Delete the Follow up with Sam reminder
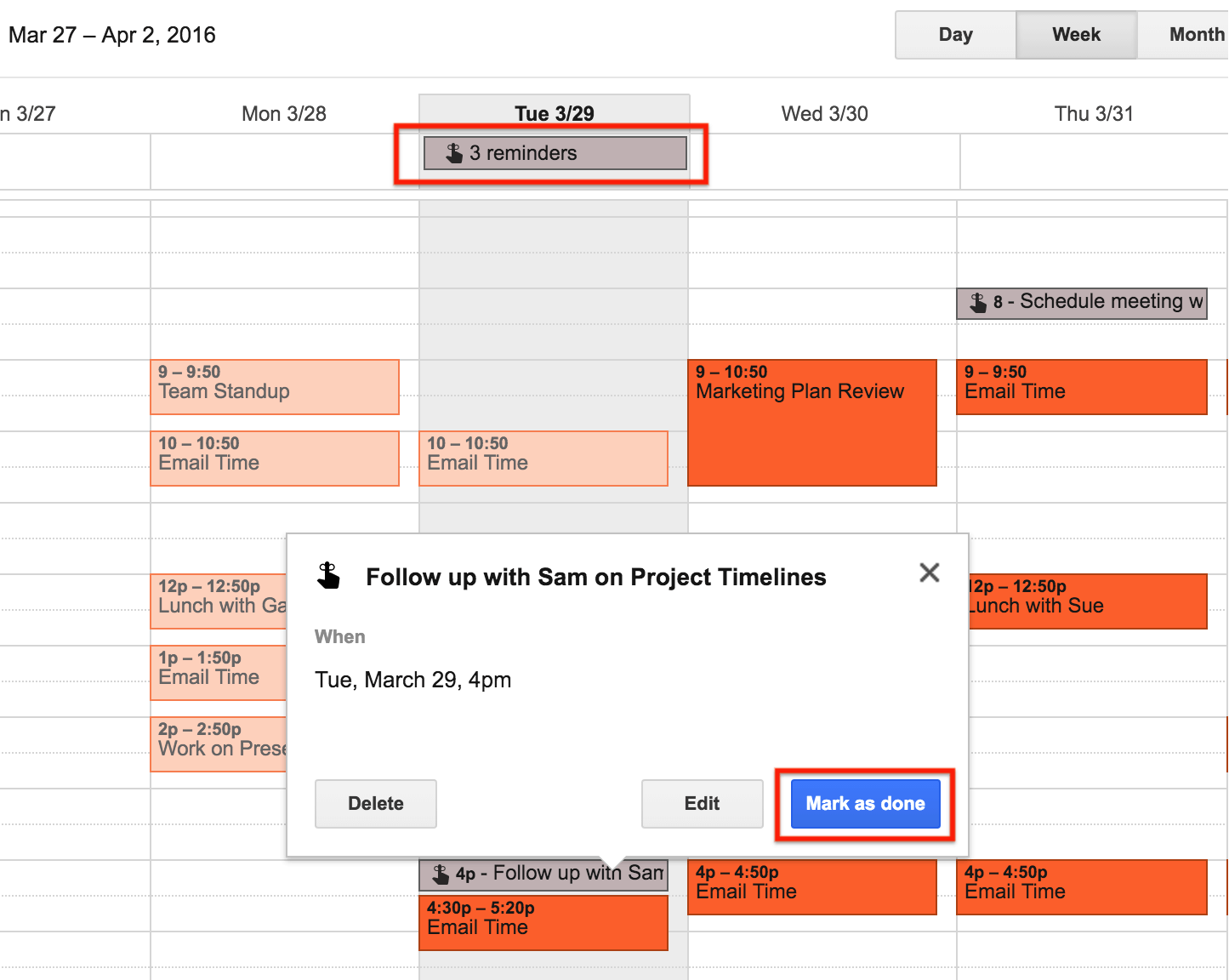 (376, 804)
